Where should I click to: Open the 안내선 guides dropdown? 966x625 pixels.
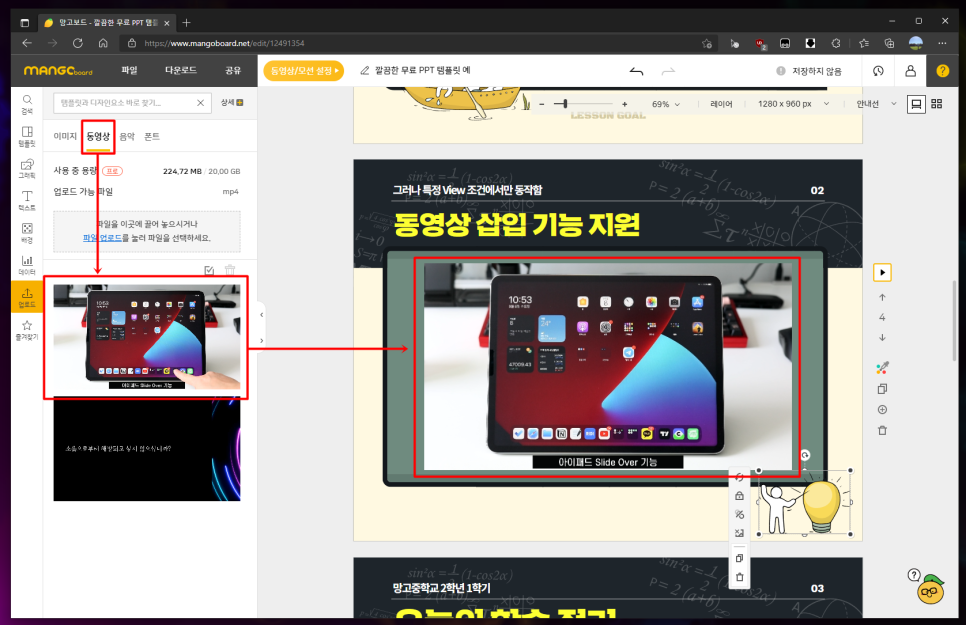[x=876, y=104]
